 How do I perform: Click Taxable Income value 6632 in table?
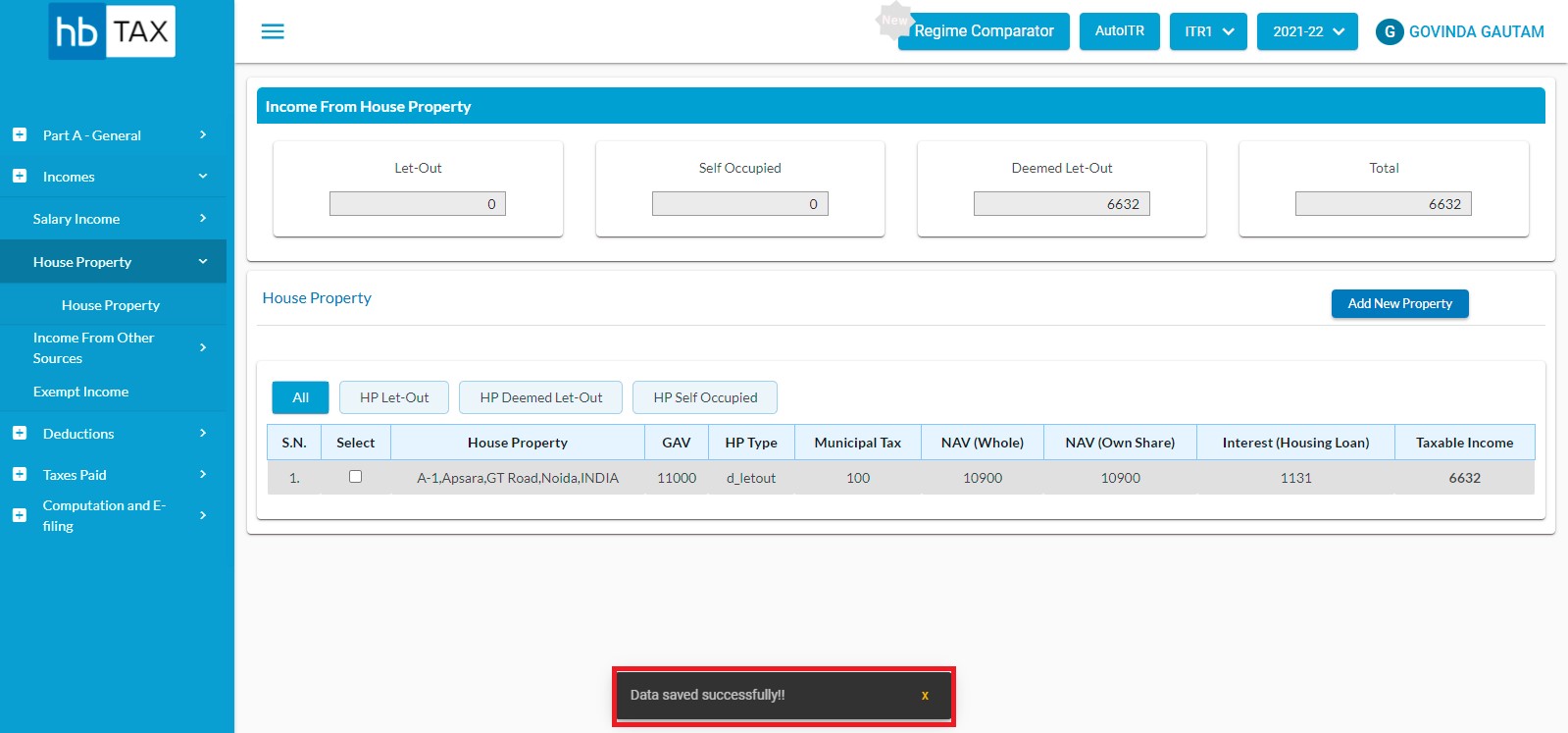[1465, 478]
